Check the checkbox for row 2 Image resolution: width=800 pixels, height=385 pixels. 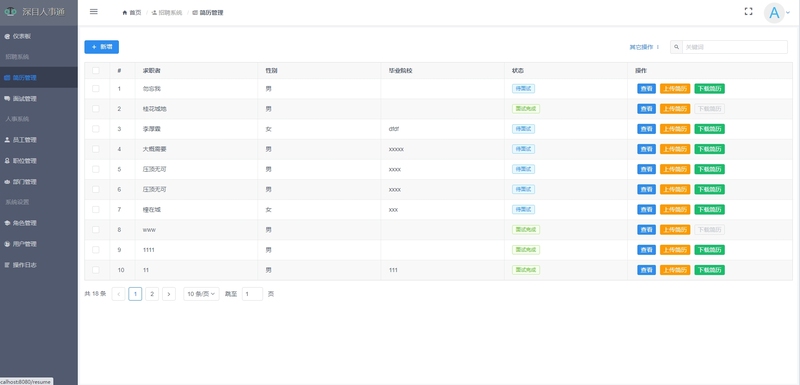96,109
